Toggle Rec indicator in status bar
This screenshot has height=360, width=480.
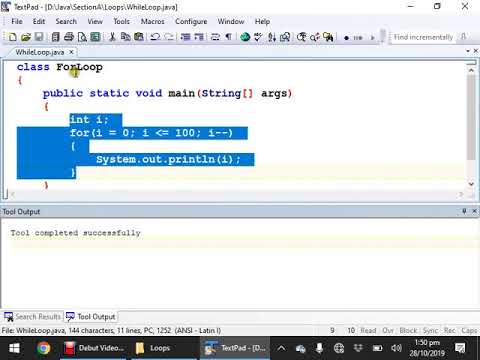(449, 330)
